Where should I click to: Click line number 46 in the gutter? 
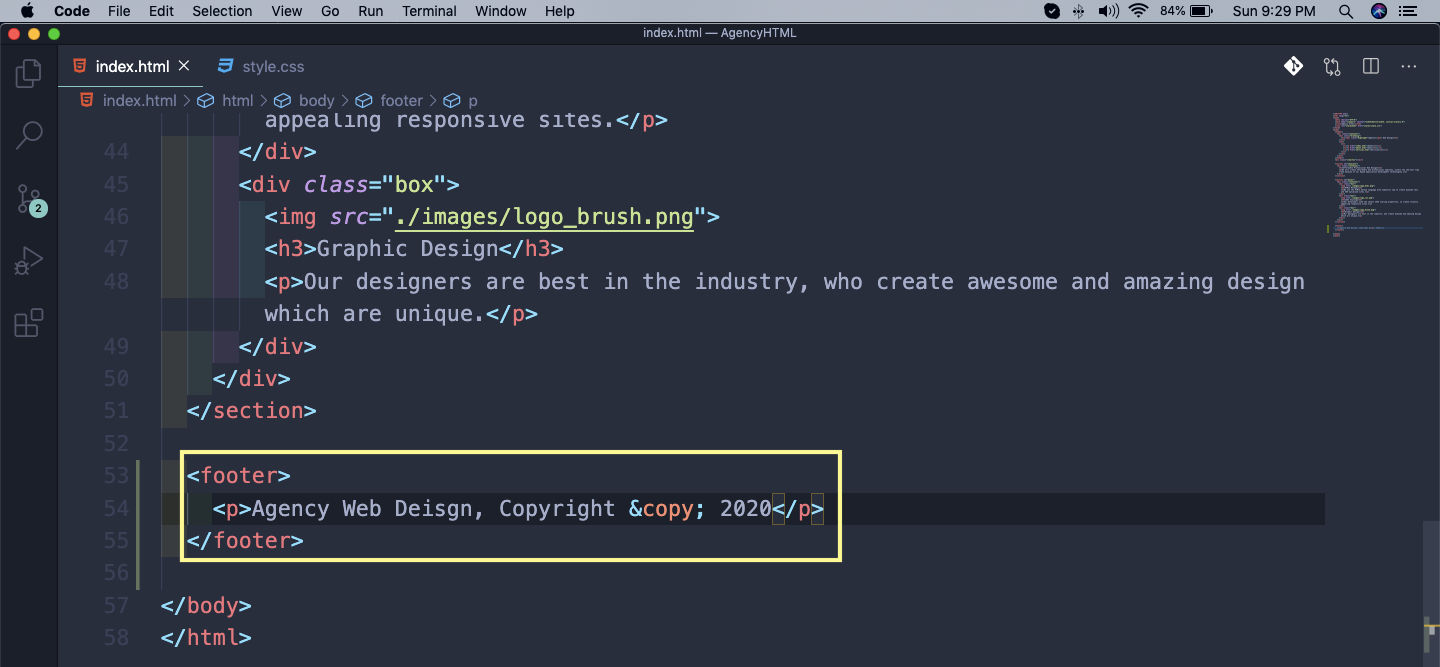pyautogui.click(x=116, y=217)
